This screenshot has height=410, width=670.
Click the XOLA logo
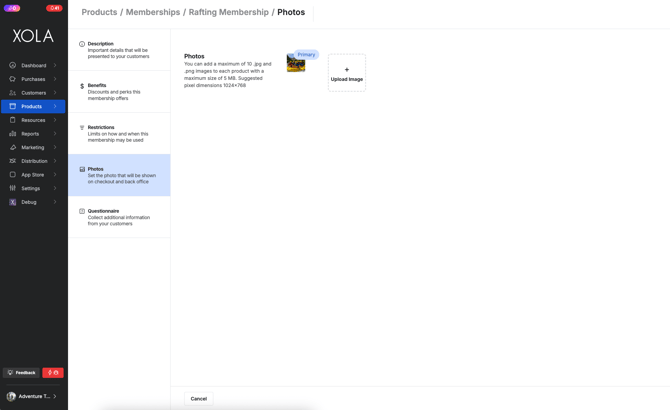[33, 36]
